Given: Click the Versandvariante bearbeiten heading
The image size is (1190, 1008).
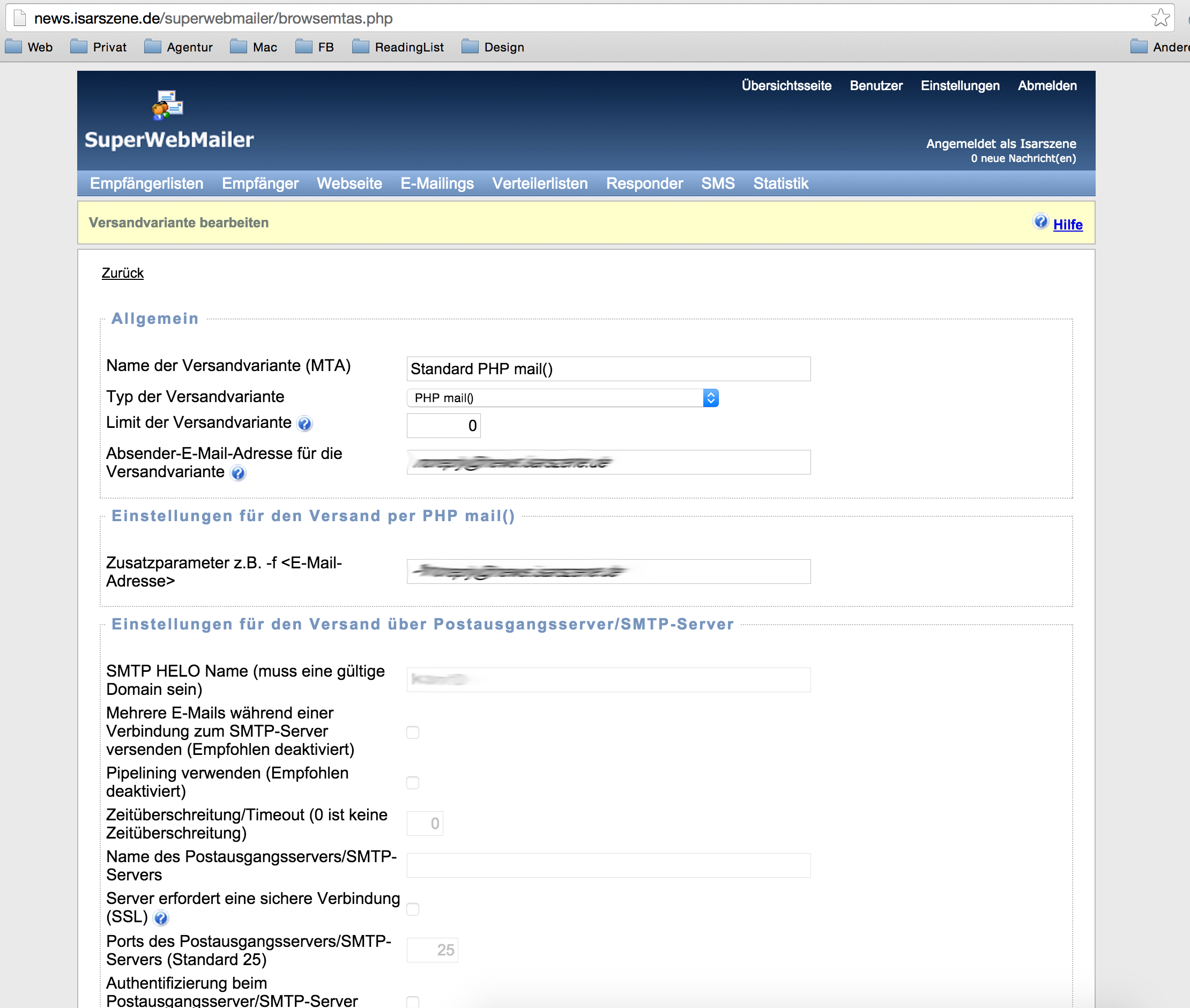Looking at the screenshot, I should [179, 223].
